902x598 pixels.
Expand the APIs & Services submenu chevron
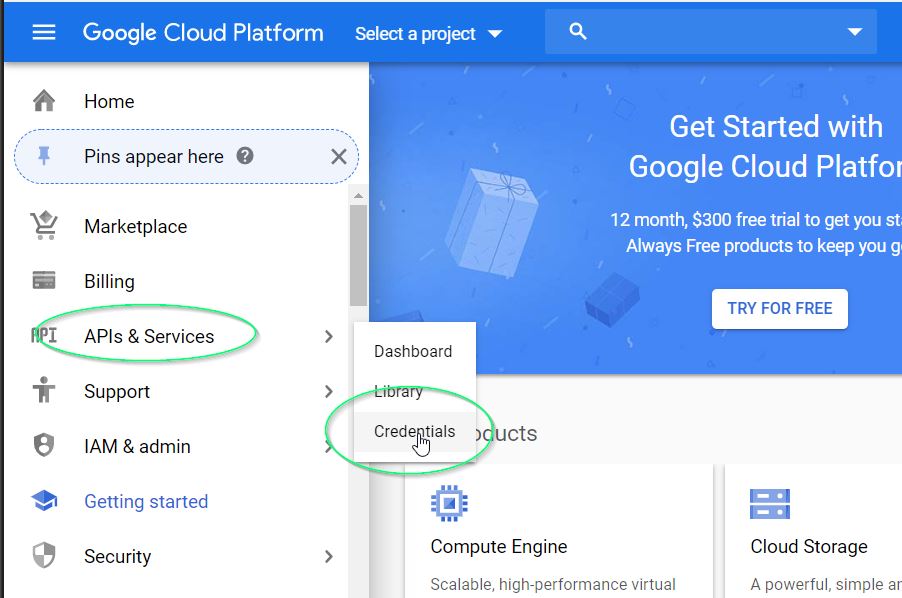coord(328,336)
